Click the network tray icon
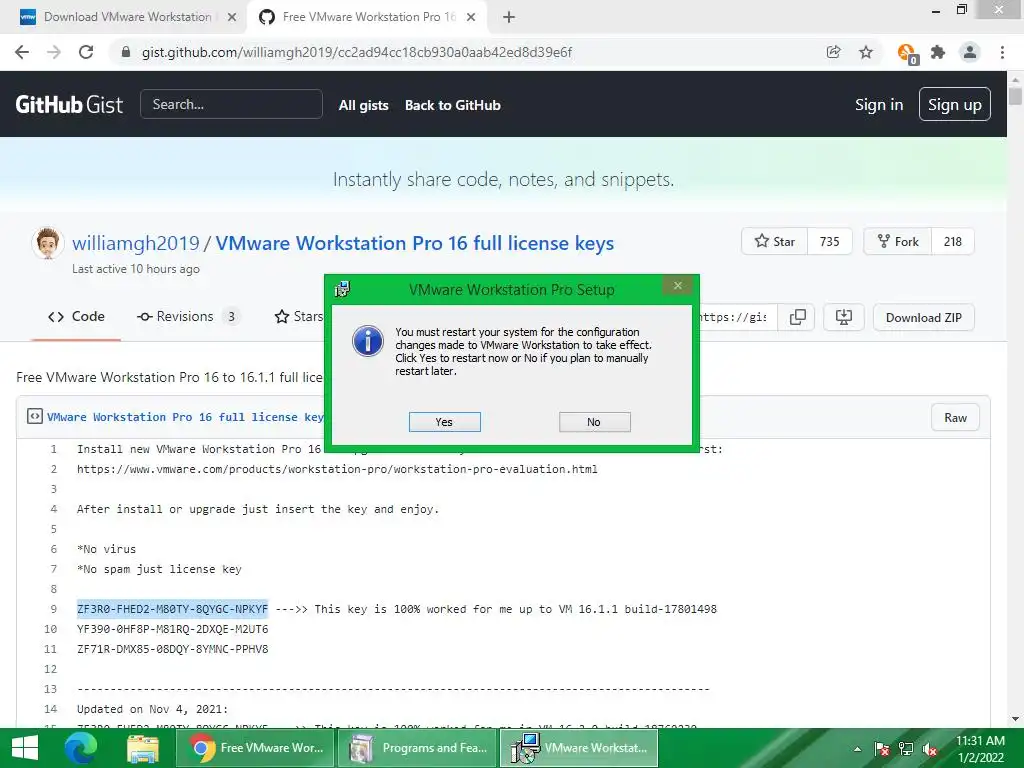The height and width of the screenshot is (768, 1024). coord(906,749)
